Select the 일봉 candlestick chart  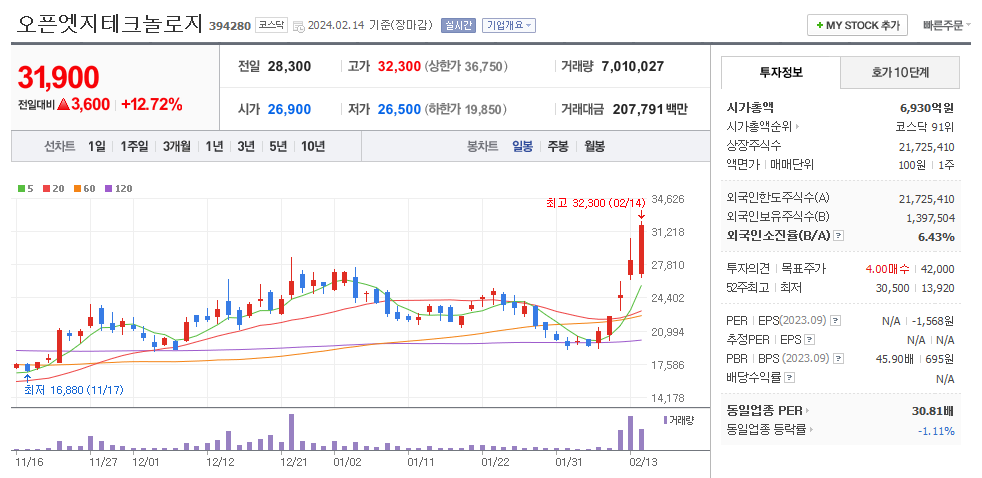(522, 147)
